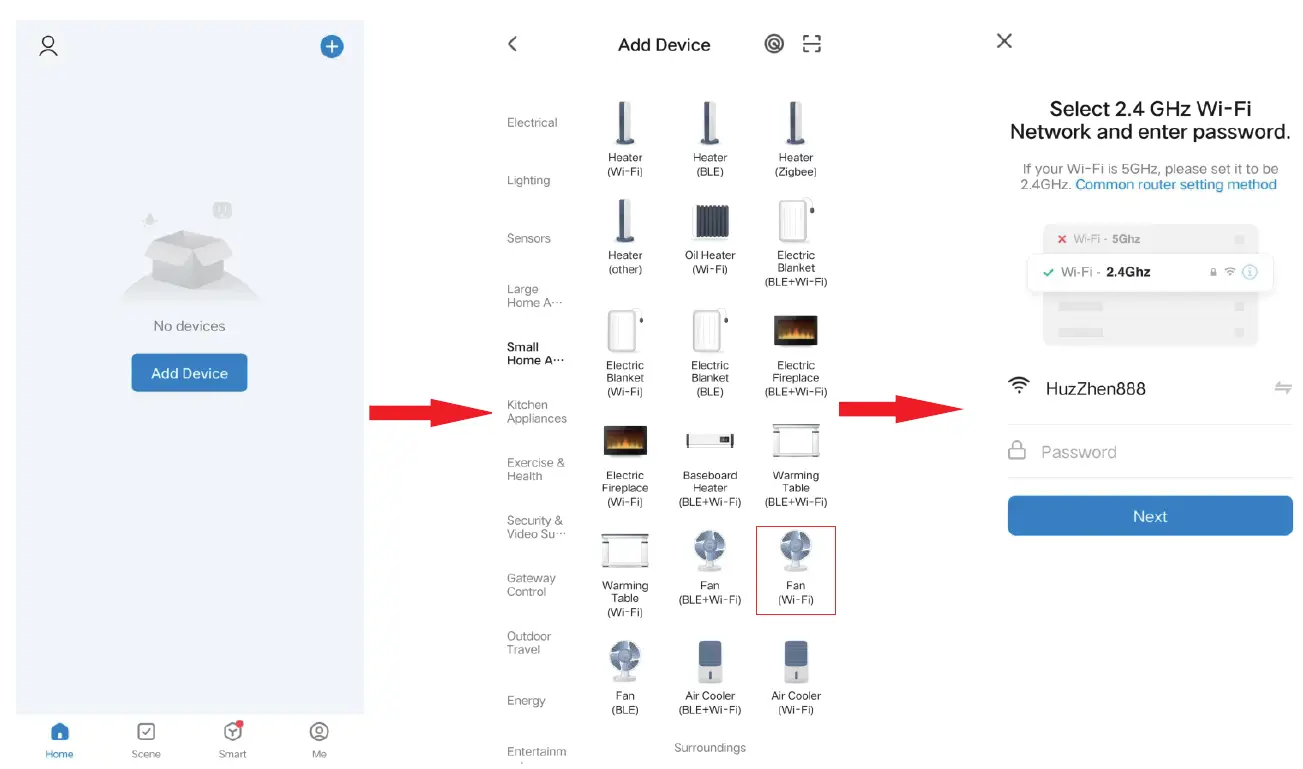
Task: Select the Oil Heater (Wi-Fi) device
Action: 710,238
